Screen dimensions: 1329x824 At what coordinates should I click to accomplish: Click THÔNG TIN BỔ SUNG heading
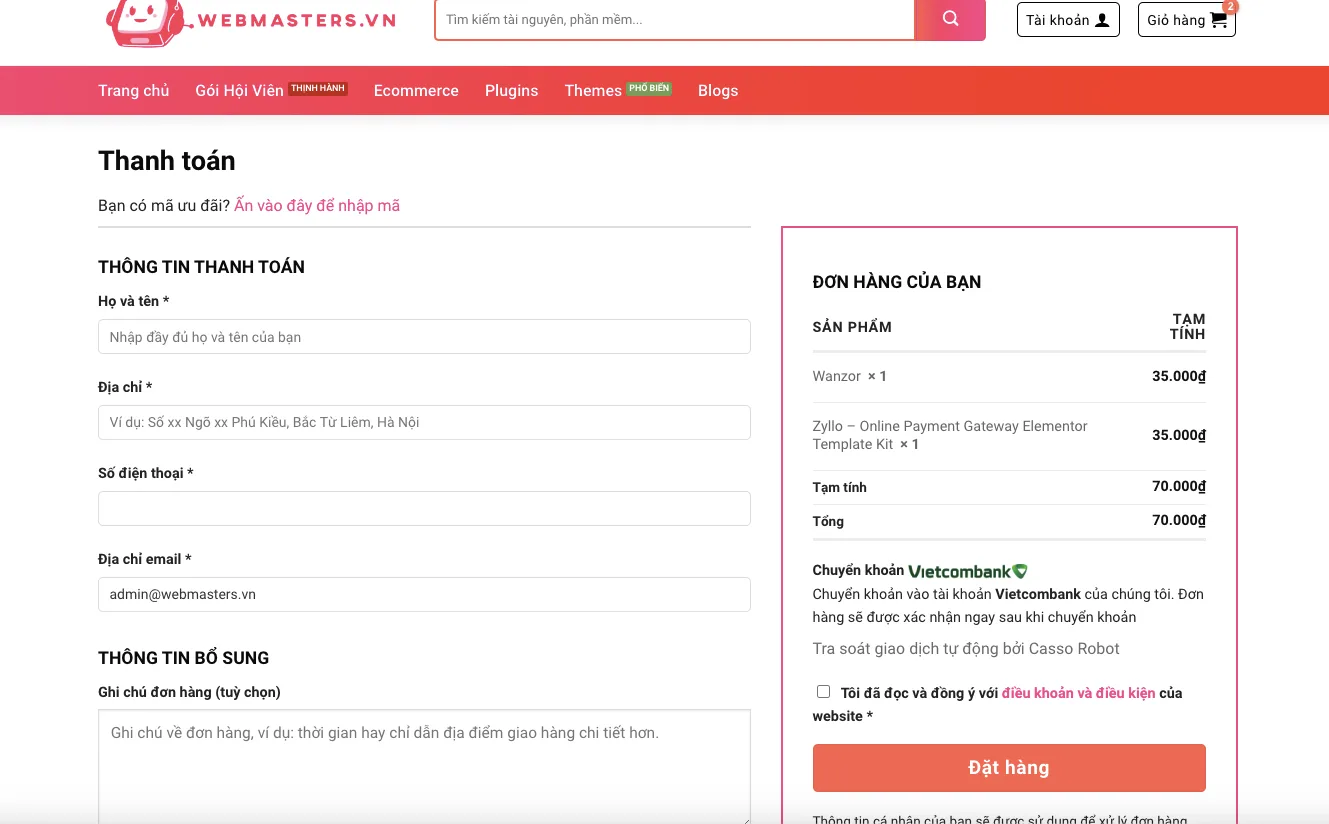(183, 658)
